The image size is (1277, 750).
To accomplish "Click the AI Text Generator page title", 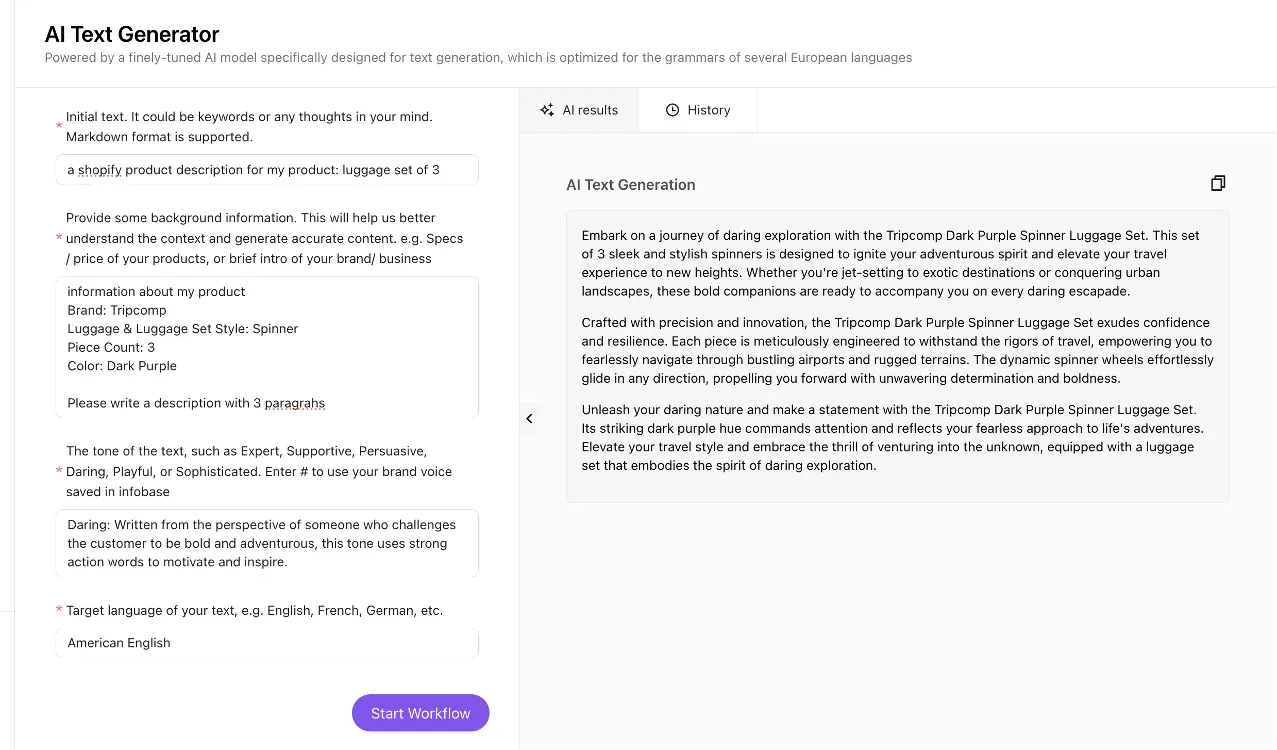I will pos(132,35).
